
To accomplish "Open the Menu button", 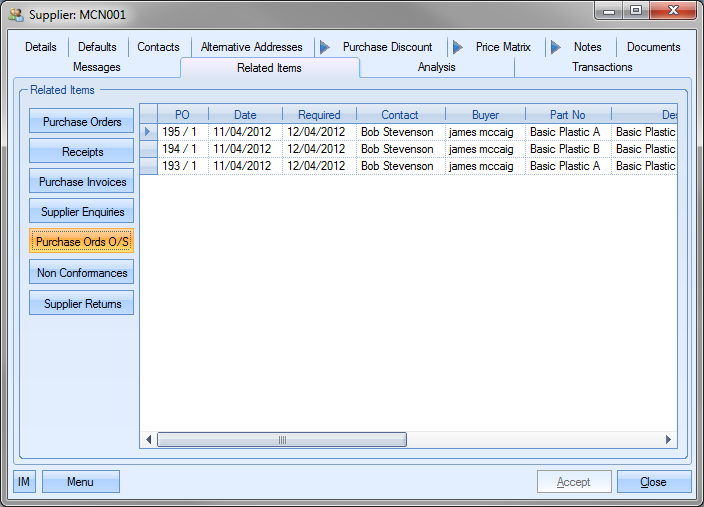I will (x=80, y=482).
